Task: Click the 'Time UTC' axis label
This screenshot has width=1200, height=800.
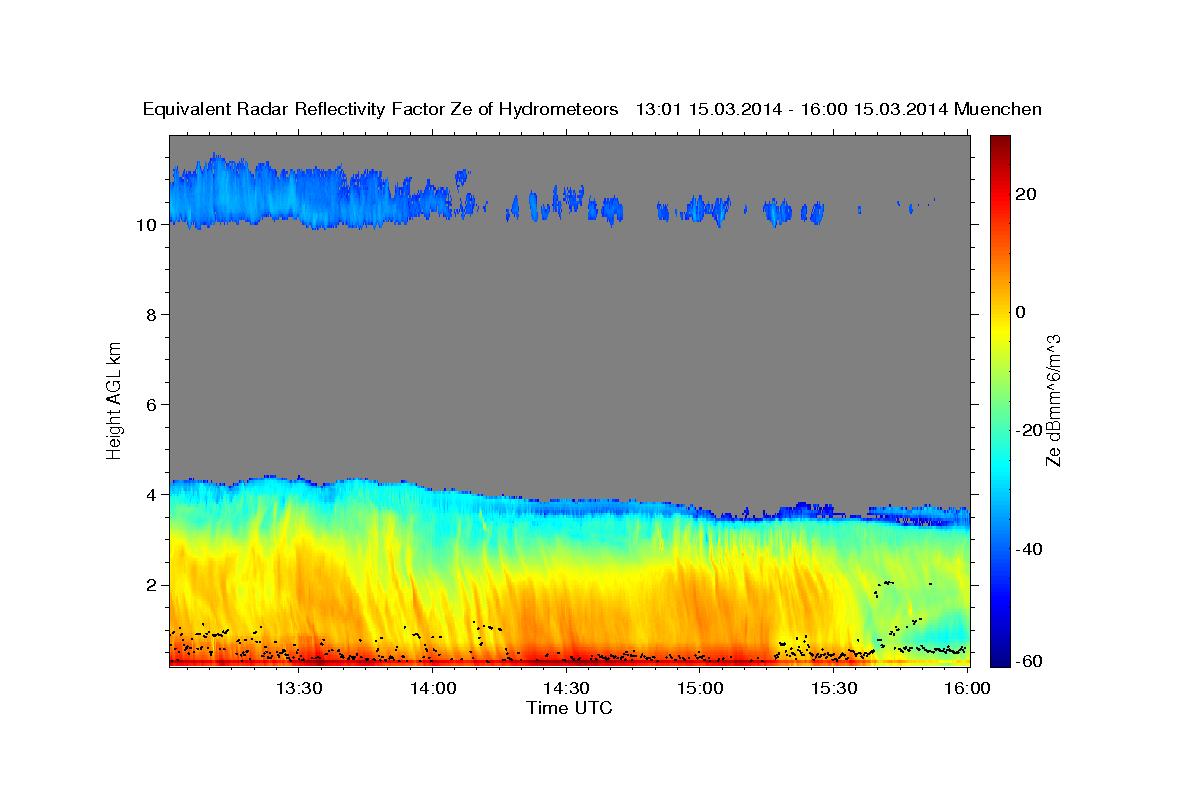Action: [569, 708]
